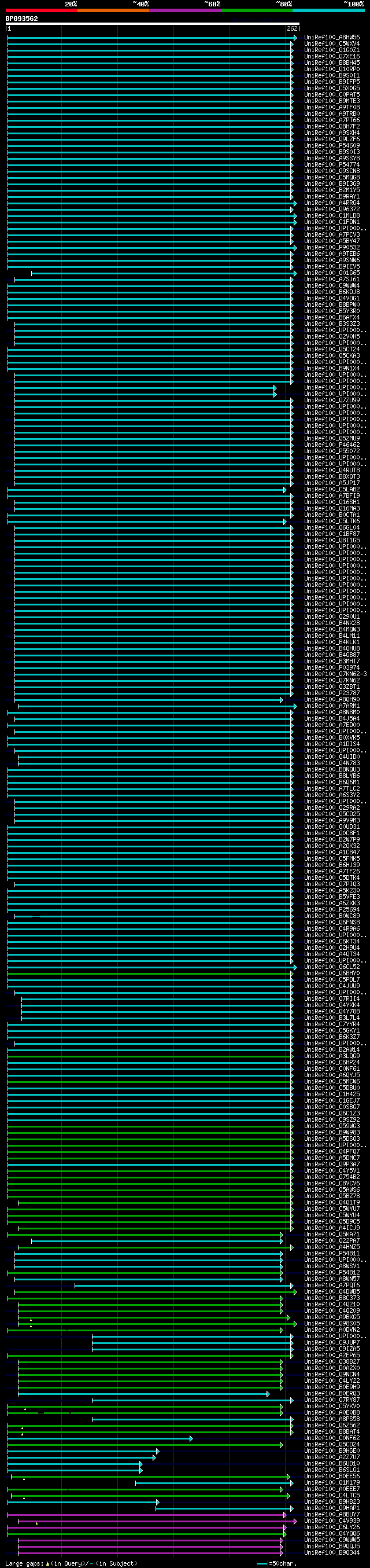Select the UniRef100_P54609 label
The width and height of the screenshot is (370, 1568).
point(332,145)
